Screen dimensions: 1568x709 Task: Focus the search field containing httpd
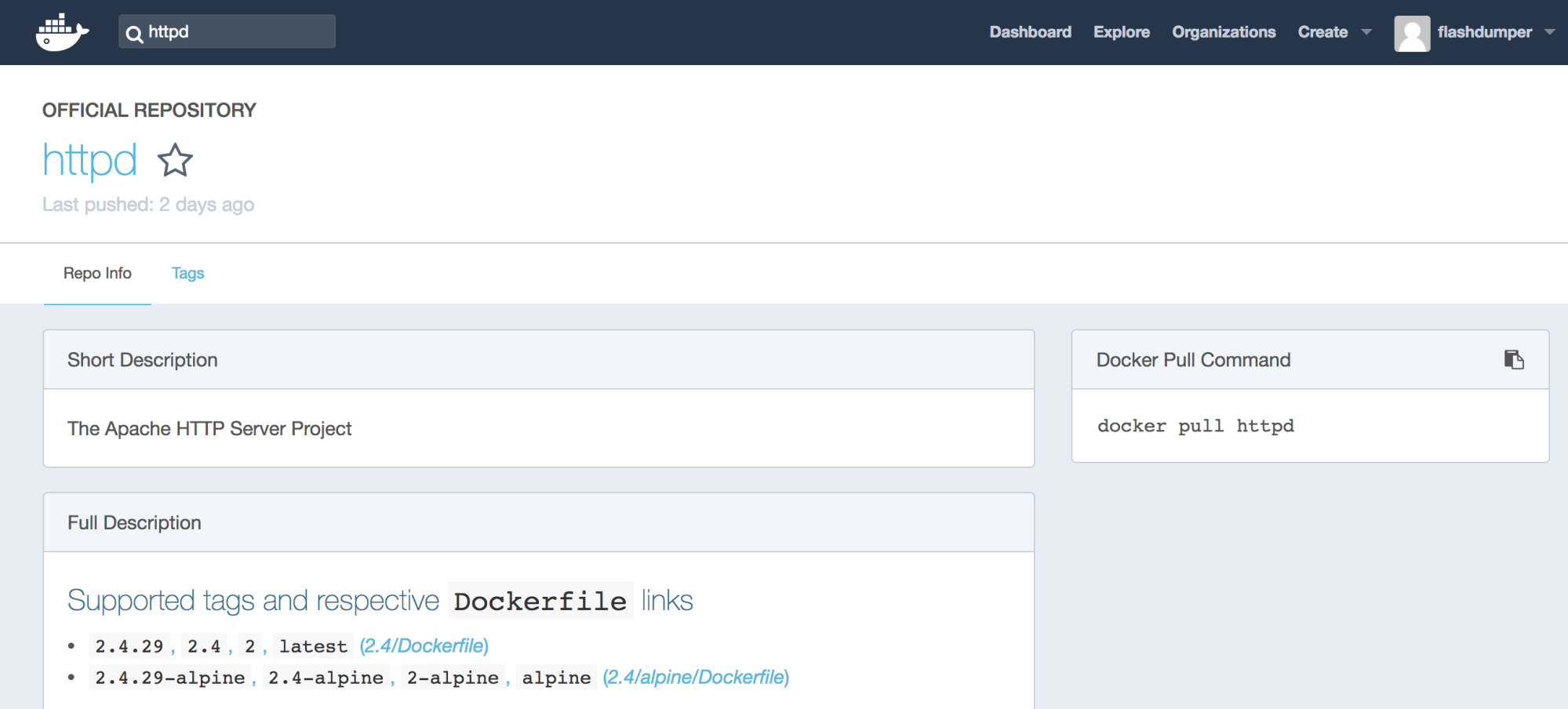pyautogui.click(x=235, y=32)
